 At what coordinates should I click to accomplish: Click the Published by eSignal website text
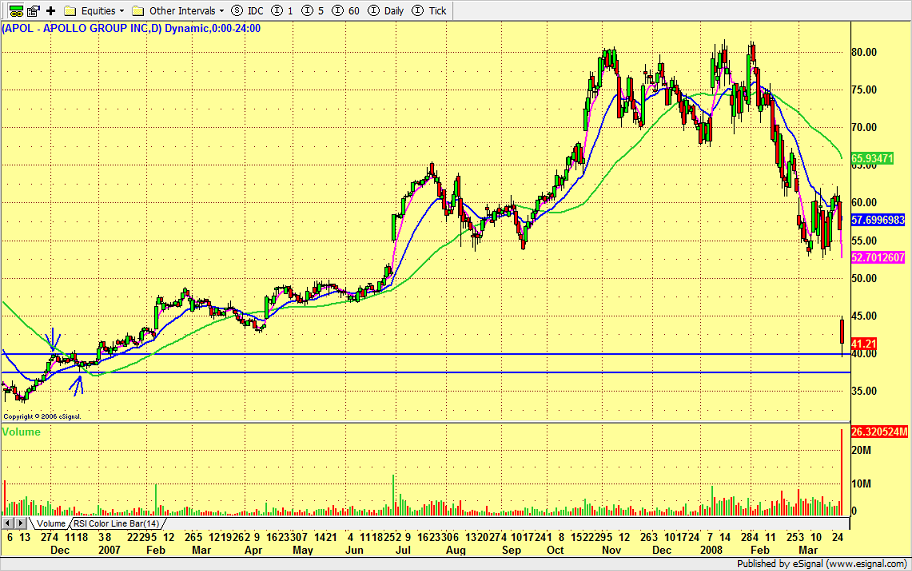(822, 564)
